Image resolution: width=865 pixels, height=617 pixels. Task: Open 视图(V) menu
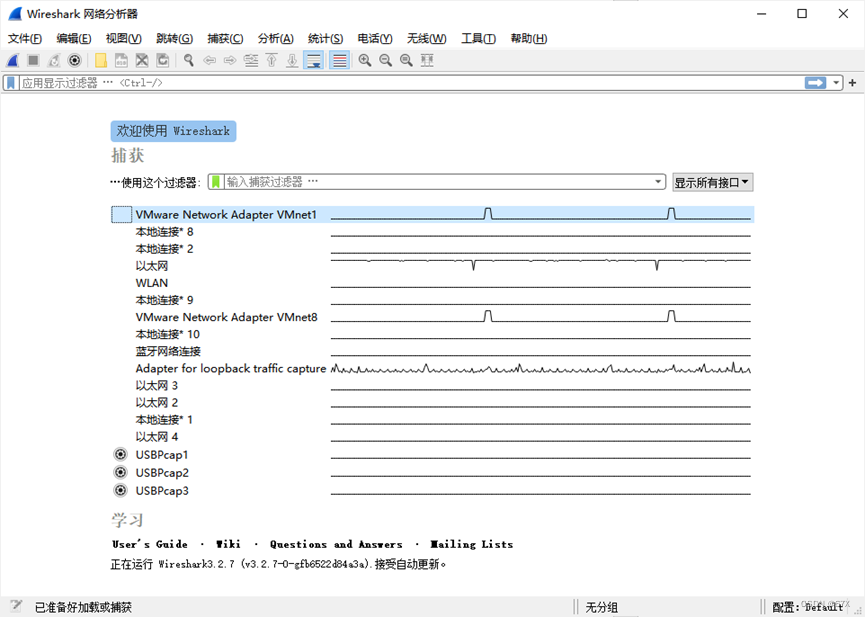click(x=124, y=38)
